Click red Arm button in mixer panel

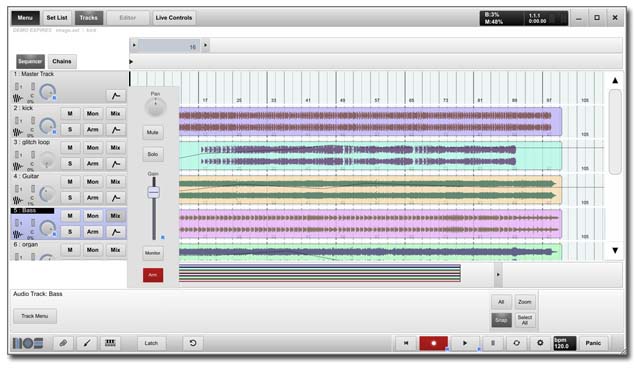153,275
